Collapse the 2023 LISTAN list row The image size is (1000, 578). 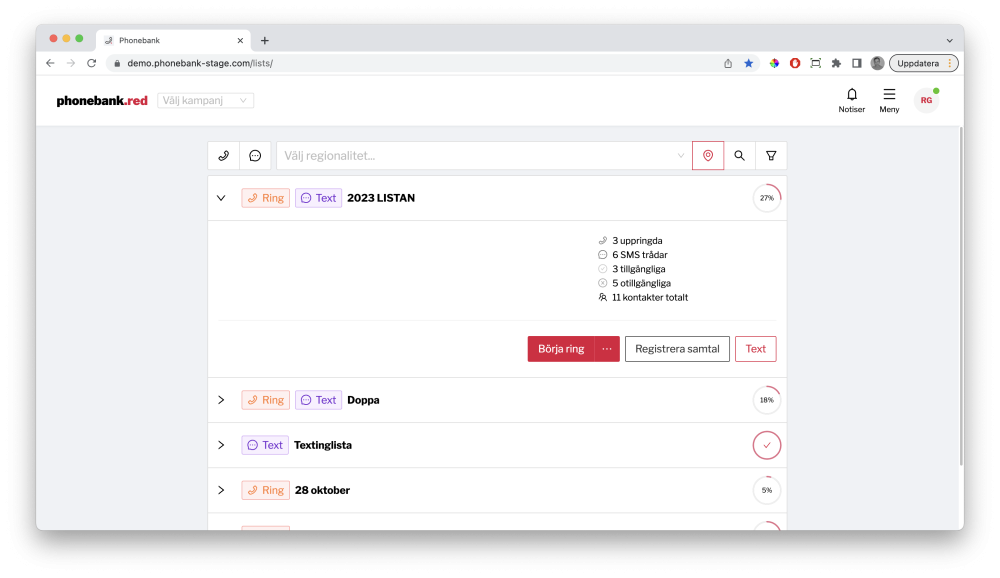pyautogui.click(x=221, y=198)
